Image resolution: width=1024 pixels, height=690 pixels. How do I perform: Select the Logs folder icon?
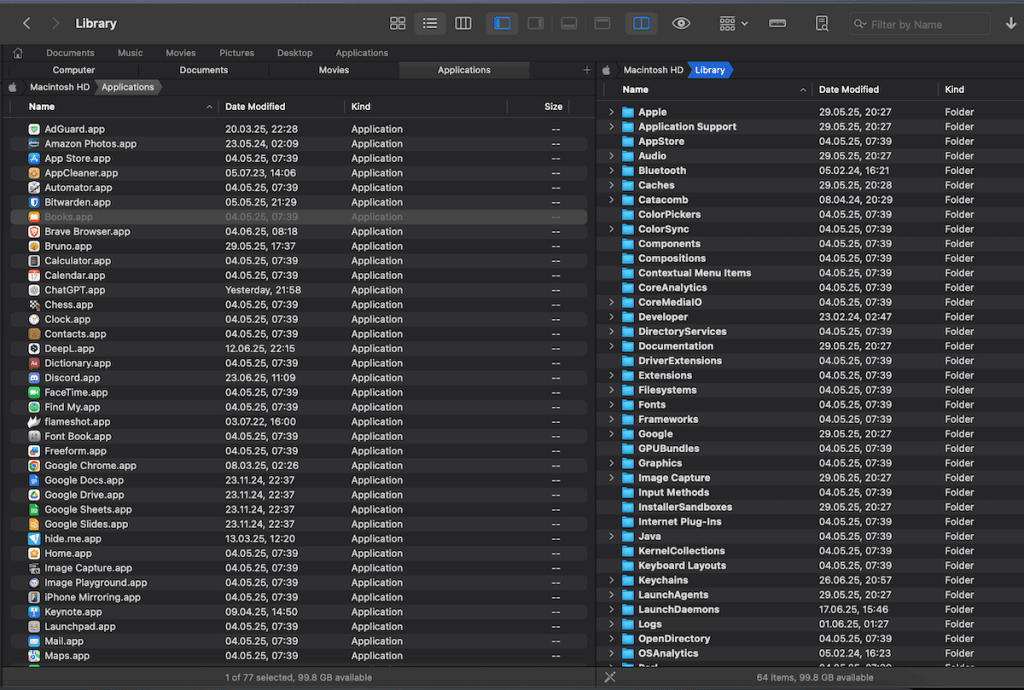click(x=628, y=624)
